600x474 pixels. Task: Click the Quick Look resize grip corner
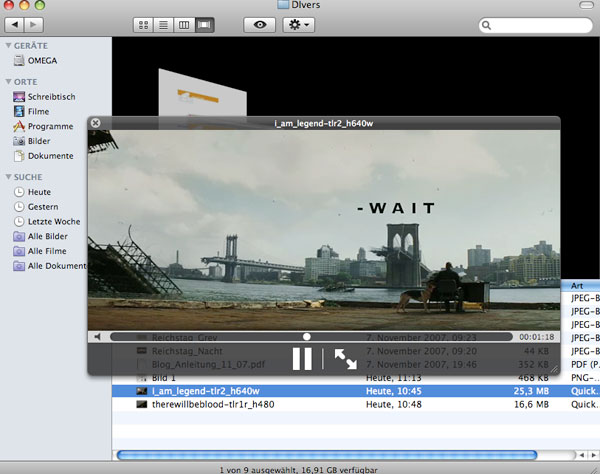click(554, 369)
